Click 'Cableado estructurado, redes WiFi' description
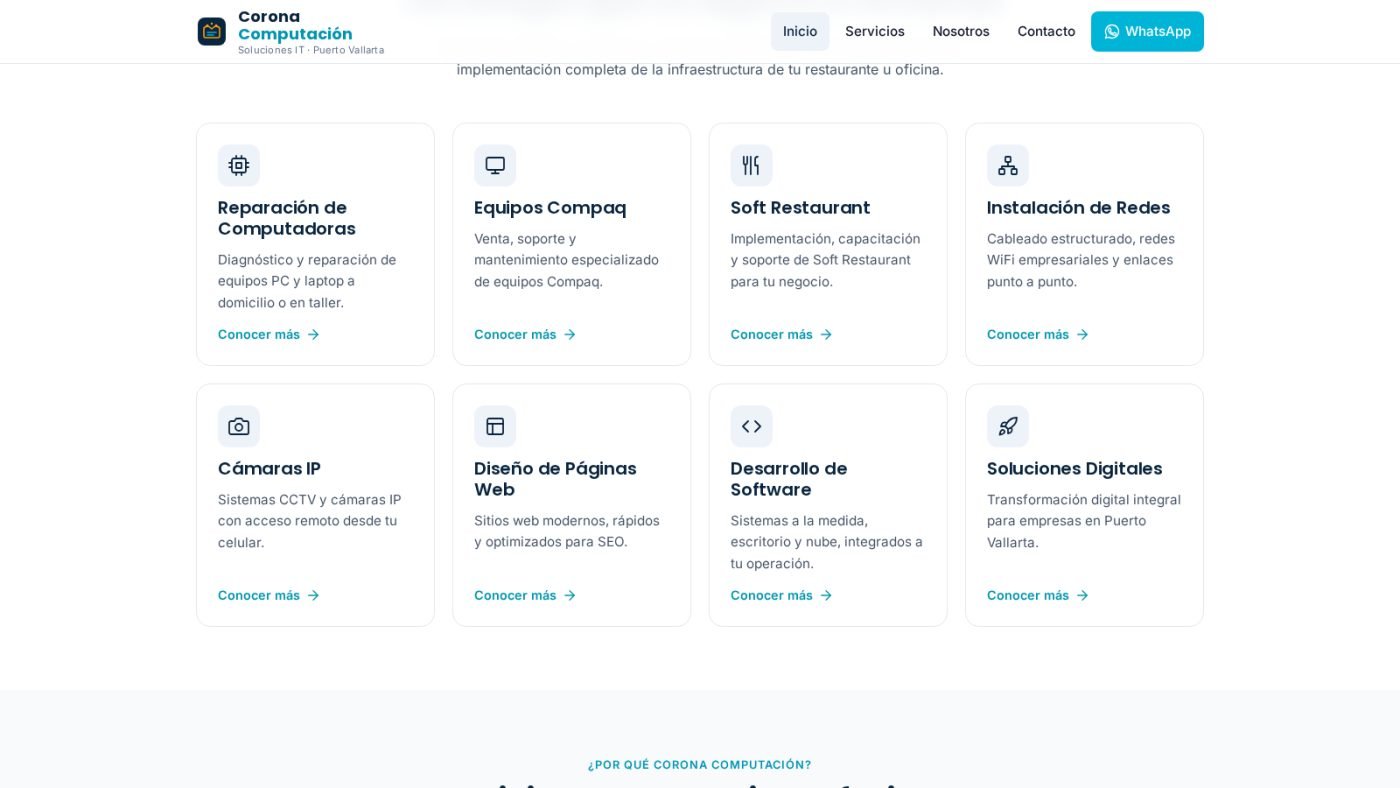 1081,260
